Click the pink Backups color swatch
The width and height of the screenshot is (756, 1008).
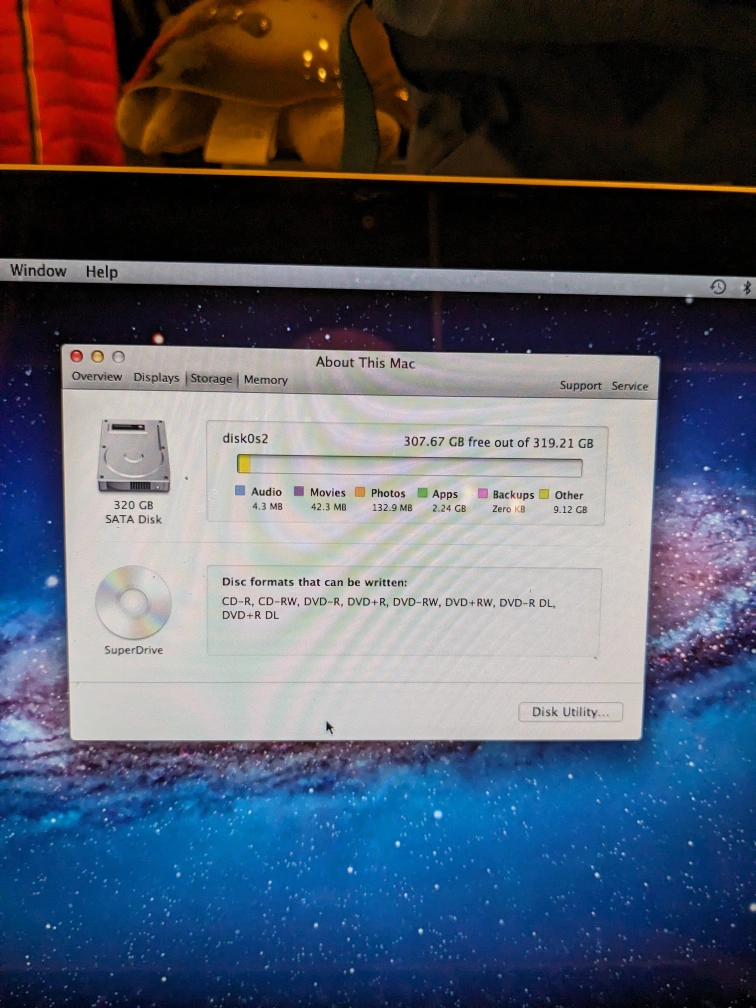pos(483,493)
